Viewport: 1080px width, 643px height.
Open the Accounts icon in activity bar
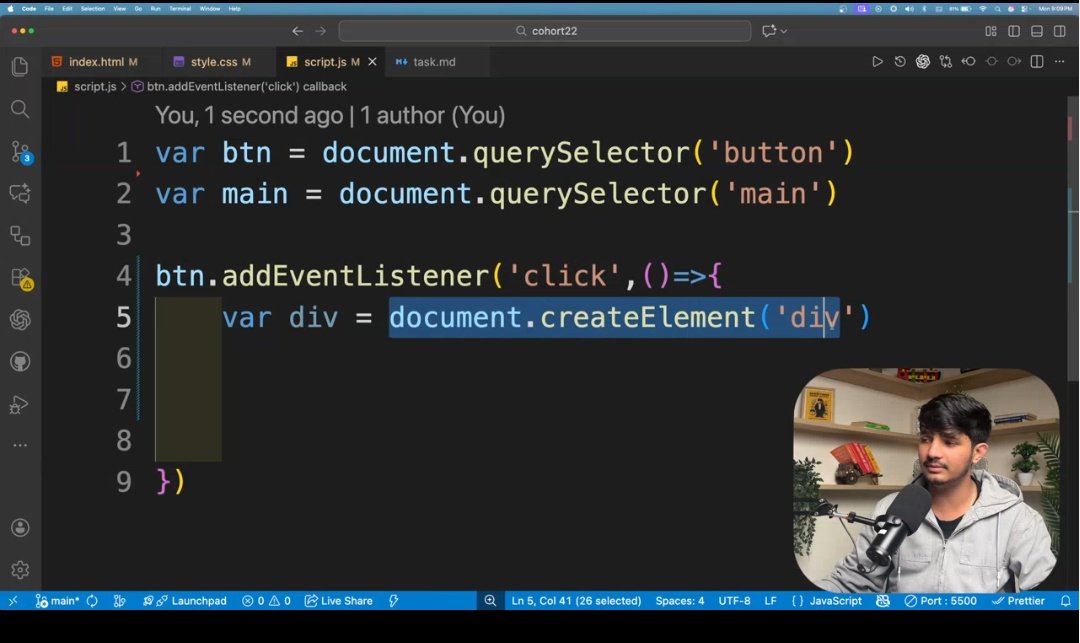pos(20,528)
